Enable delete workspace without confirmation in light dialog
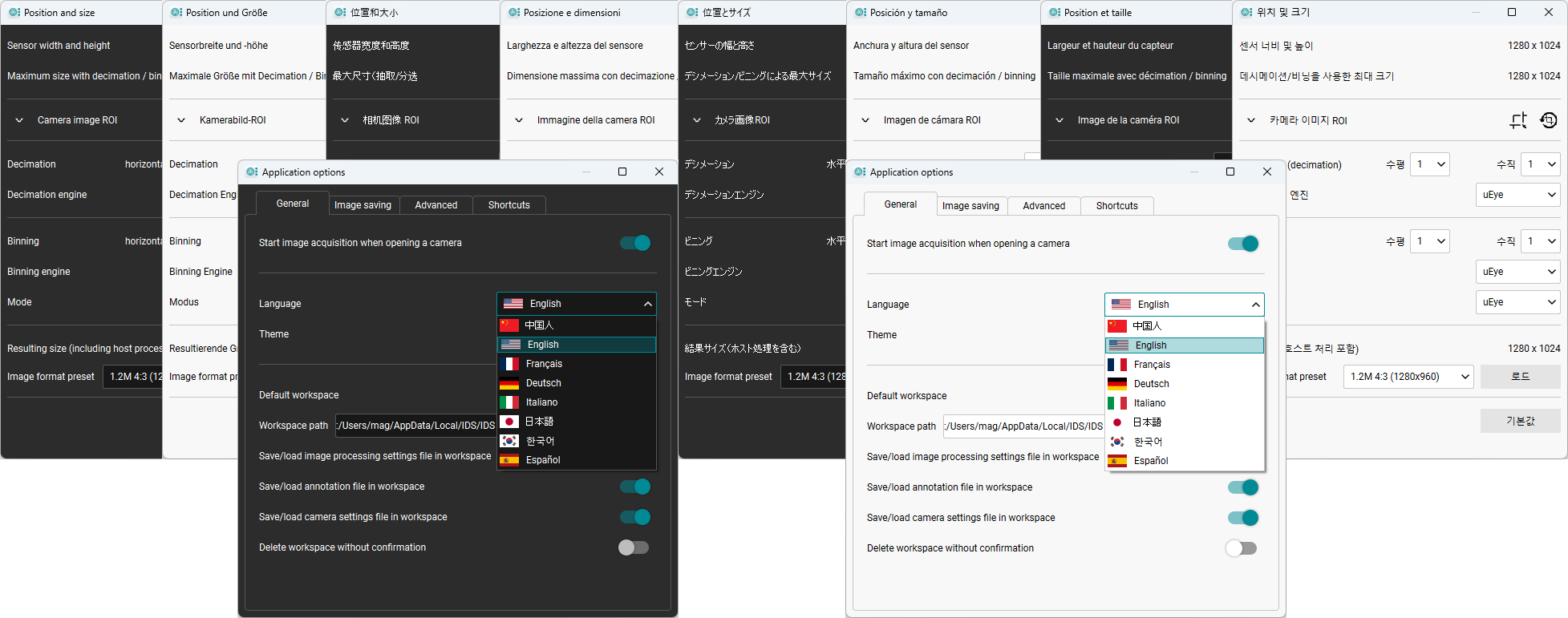 pyautogui.click(x=1242, y=548)
